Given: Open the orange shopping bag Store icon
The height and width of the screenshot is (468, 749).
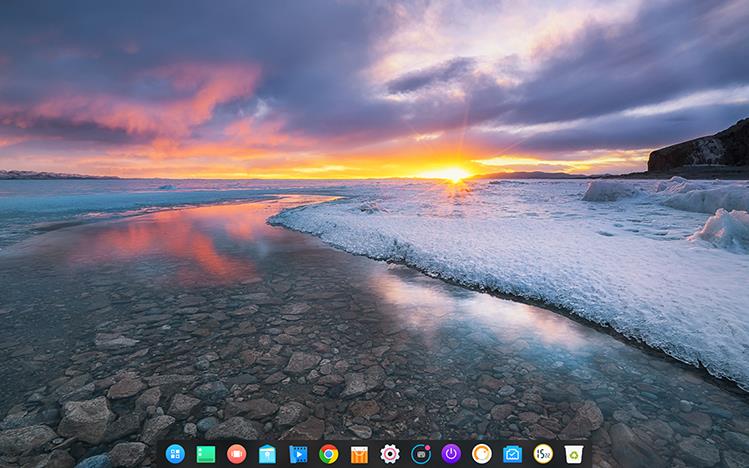Looking at the screenshot, I should 359,454.
